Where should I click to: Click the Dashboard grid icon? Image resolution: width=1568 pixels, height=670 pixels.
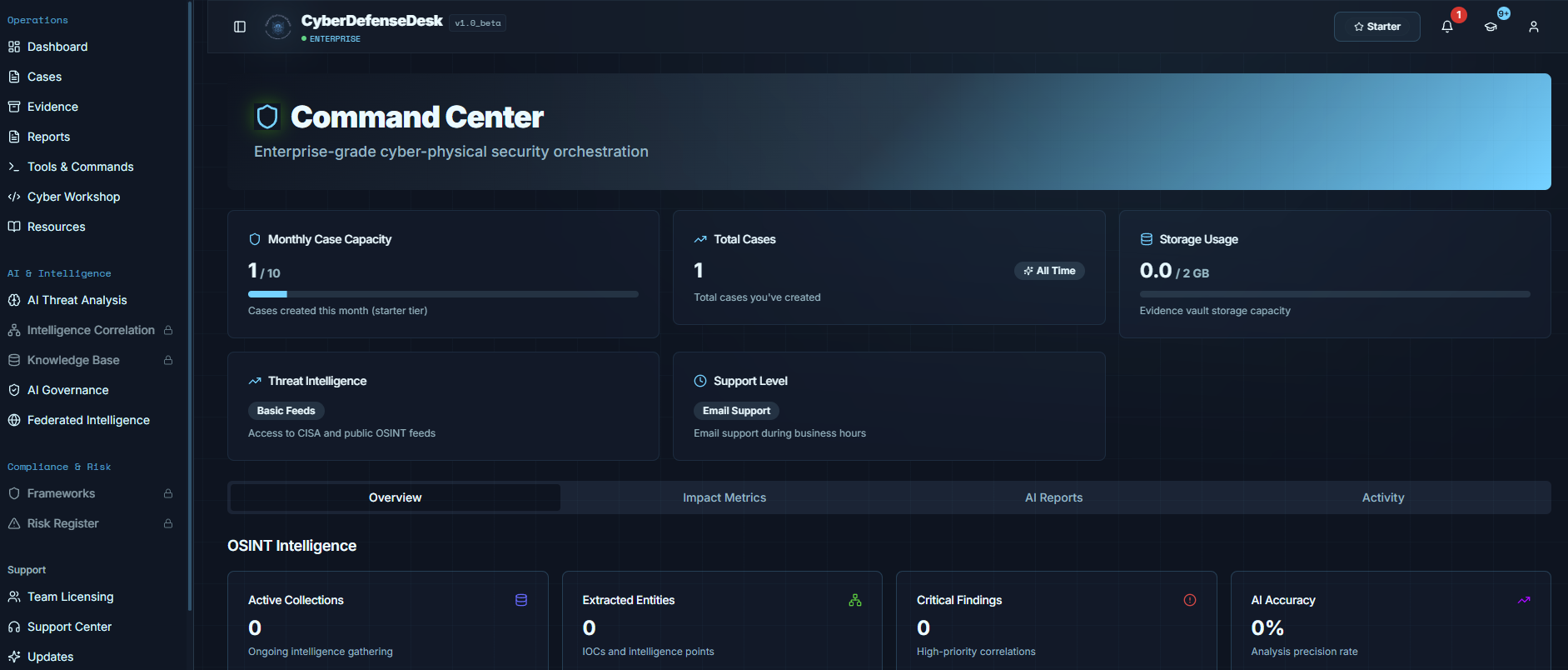(x=14, y=47)
